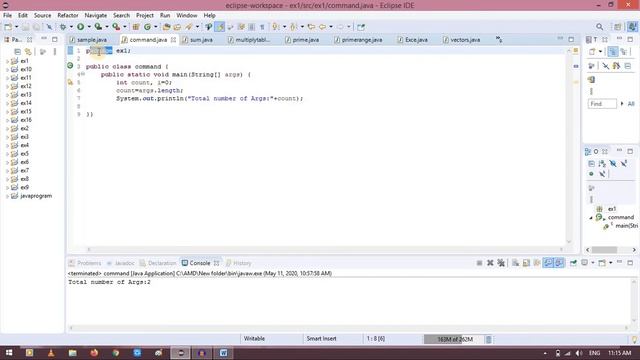Open the Project menu
640x360 pixels.
[x=145, y=15]
